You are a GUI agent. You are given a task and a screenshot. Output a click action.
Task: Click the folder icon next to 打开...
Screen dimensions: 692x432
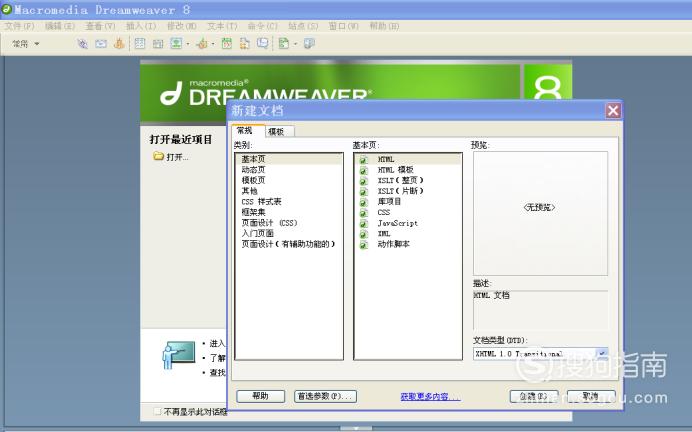(x=158, y=156)
